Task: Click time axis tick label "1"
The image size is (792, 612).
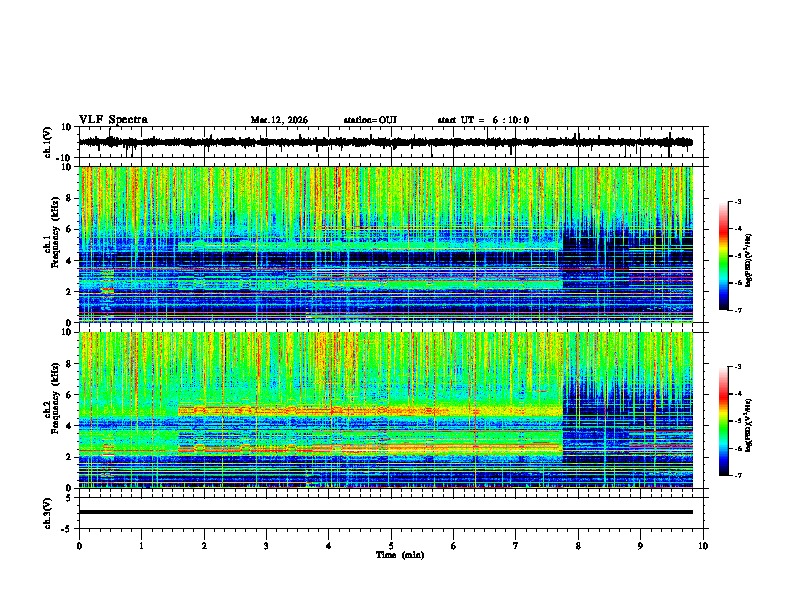Action: [141, 546]
